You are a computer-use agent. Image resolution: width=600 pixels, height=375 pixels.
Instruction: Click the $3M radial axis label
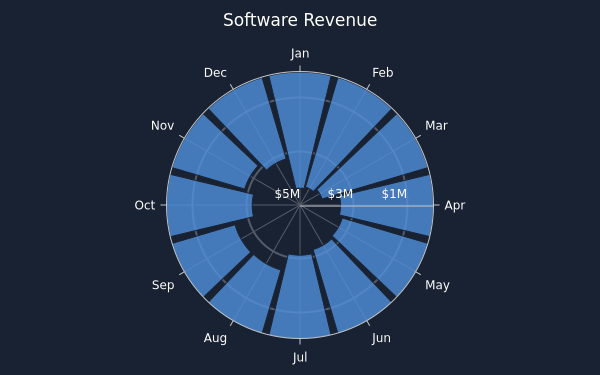coord(340,194)
